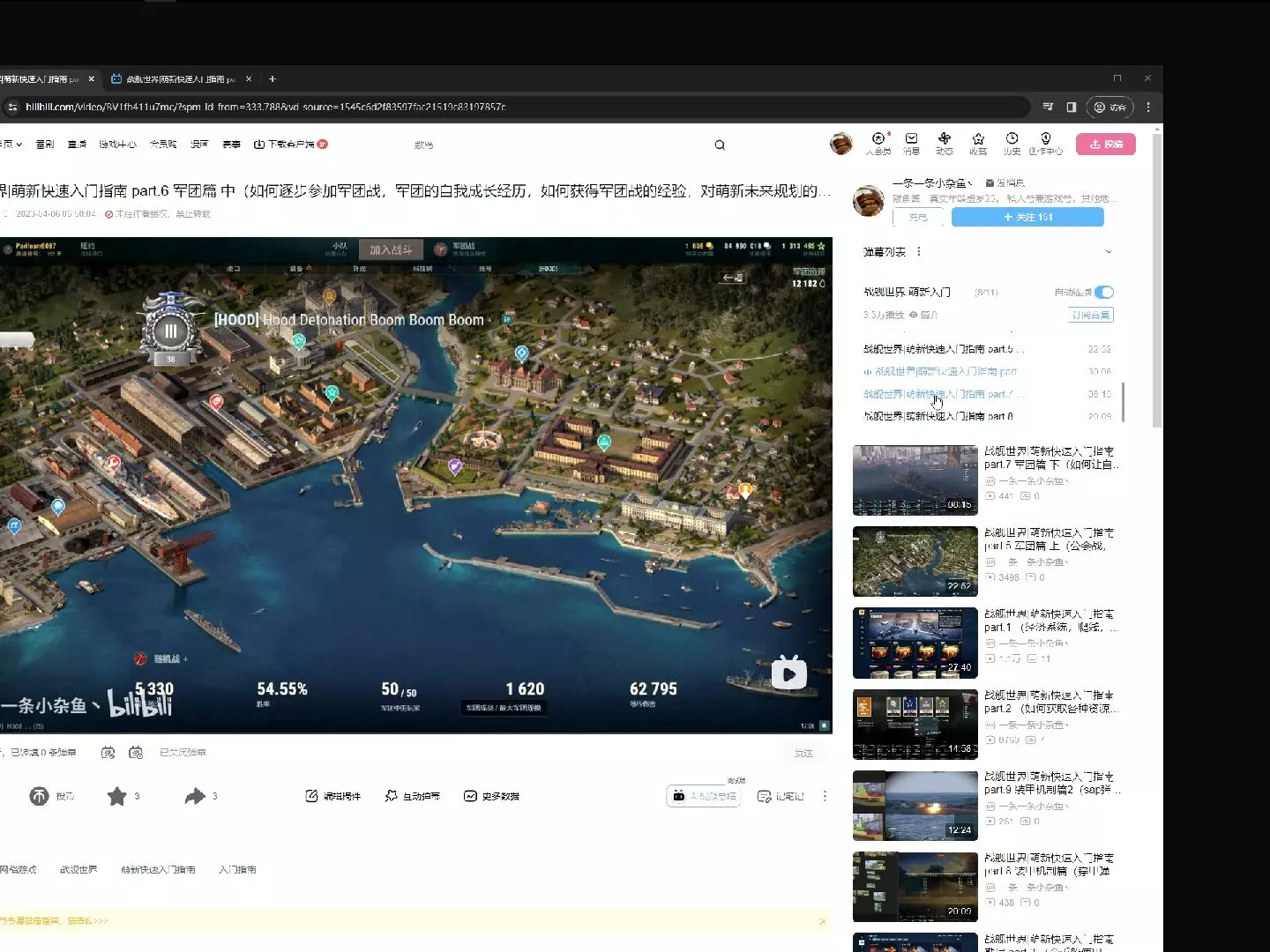Image resolution: width=1270 pixels, height=952 pixels.
Task: Click the uploader's avatar in sidebar
Action: pyautogui.click(x=869, y=201)
